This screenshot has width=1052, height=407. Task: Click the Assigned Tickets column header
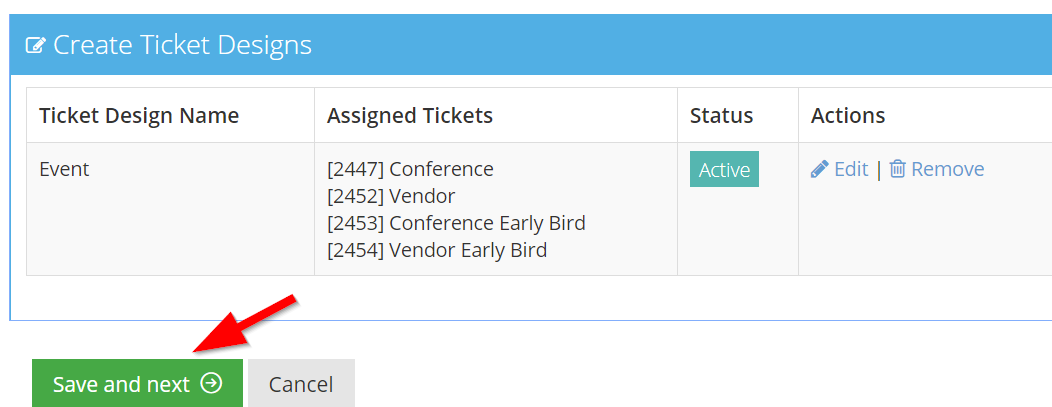pos(410,115)
